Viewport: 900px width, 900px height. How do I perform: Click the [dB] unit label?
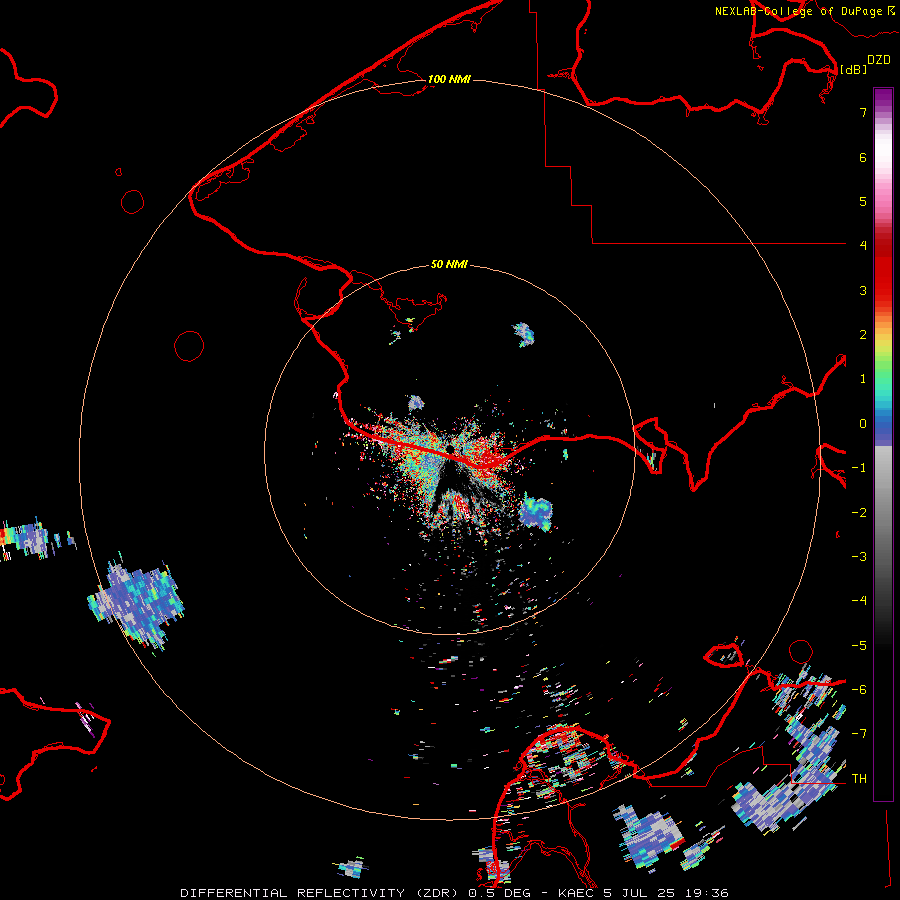coord(854,69)
